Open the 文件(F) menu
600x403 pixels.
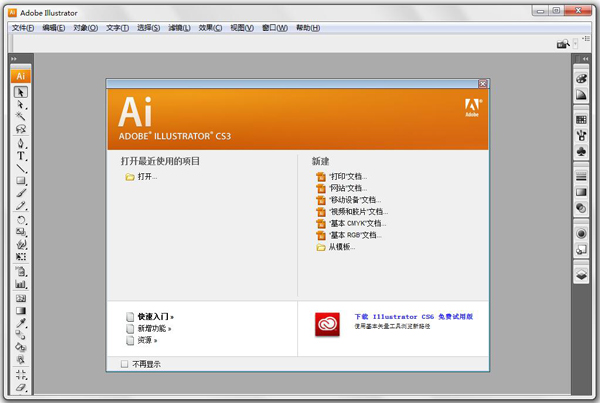pos(23,28)
